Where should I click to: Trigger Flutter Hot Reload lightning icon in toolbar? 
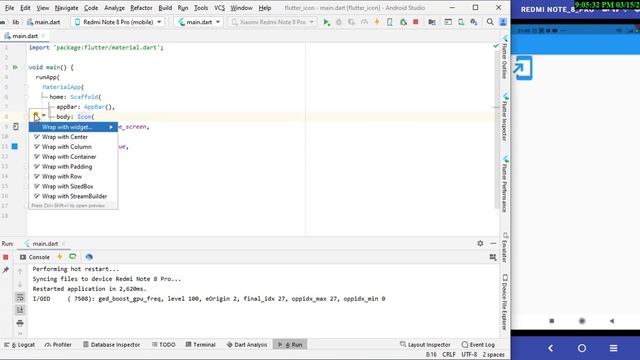click(377, 22)
